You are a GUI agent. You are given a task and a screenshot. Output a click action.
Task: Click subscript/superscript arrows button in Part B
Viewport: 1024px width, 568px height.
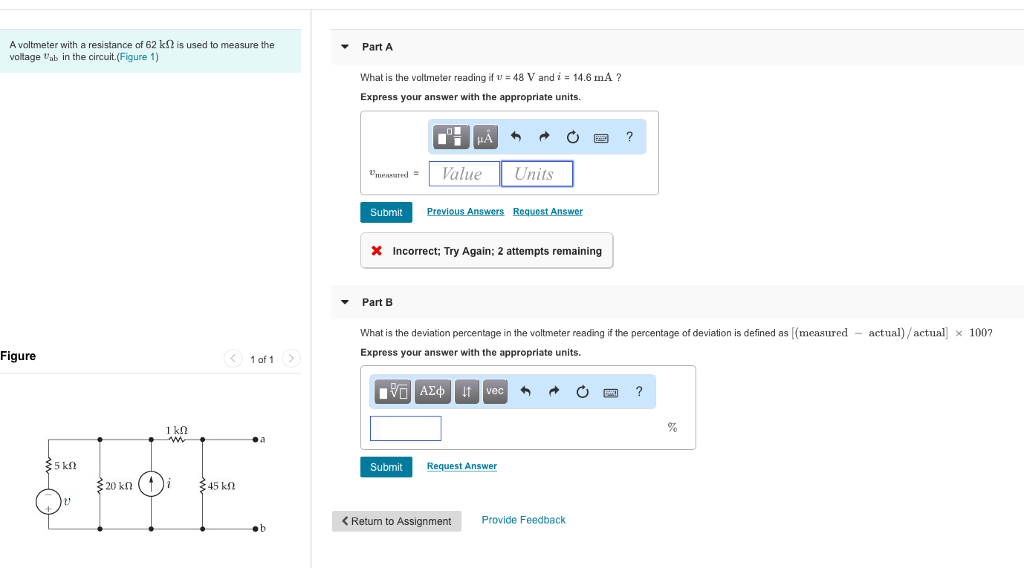point(466,392)
